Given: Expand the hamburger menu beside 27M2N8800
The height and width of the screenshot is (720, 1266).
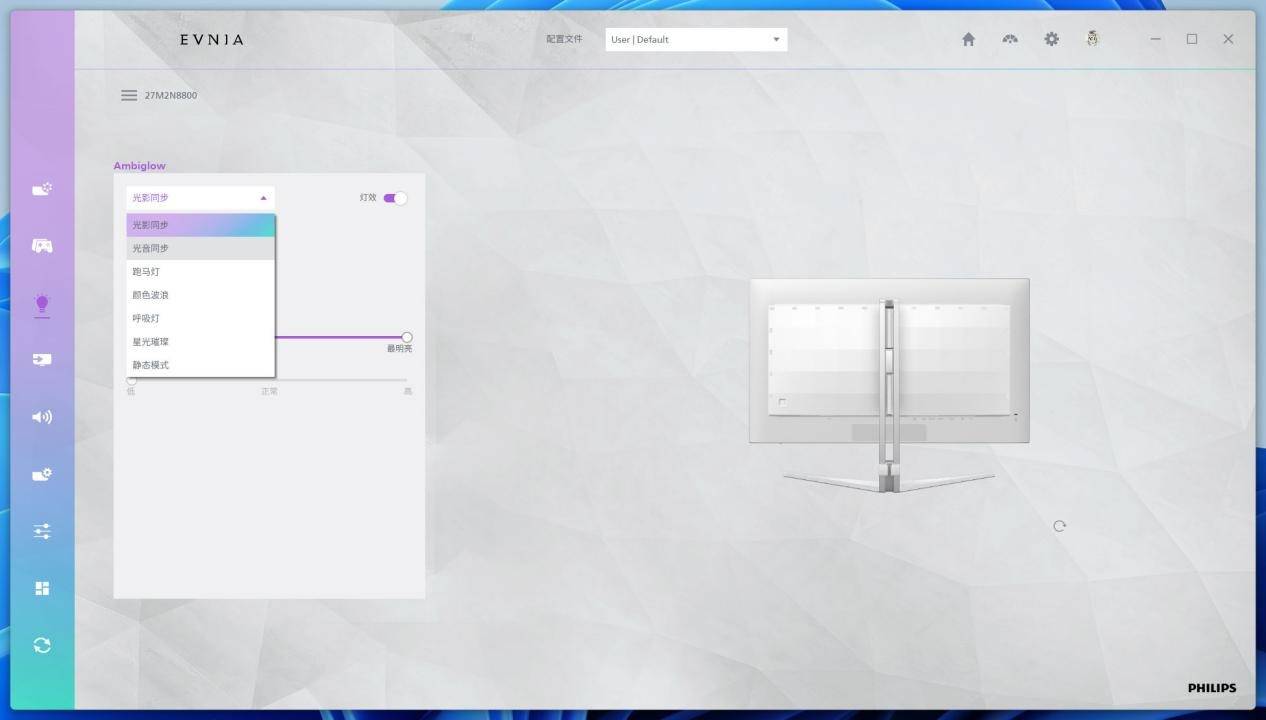Looking at the screenshot, I should pos(129,95).
